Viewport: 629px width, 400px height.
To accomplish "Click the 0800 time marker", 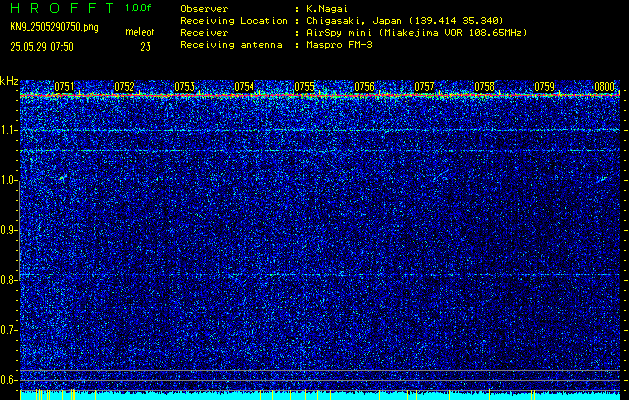I will tap(605, 87).
